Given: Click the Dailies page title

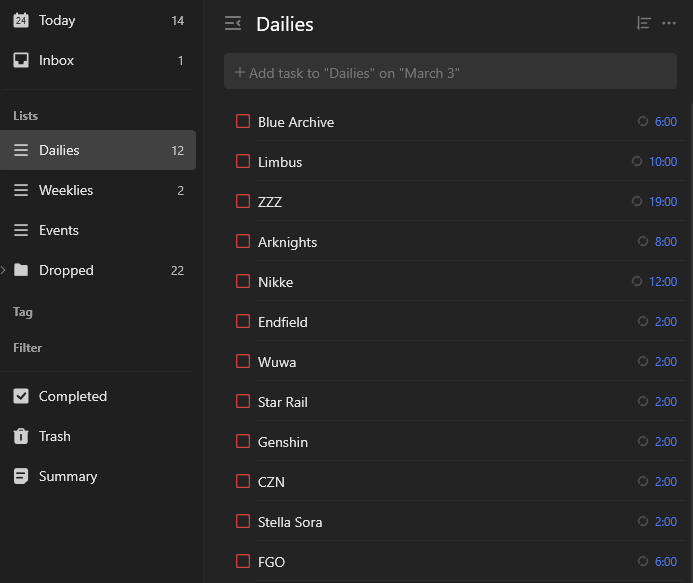Looking at the screenshot, I should (285, 24).
